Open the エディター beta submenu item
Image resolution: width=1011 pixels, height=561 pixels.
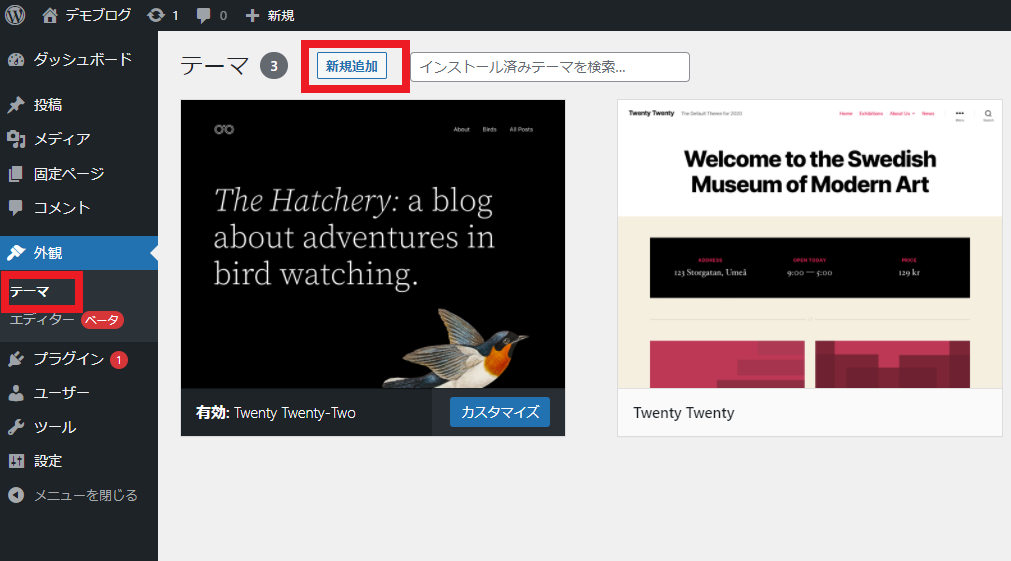tap(42, 320)
